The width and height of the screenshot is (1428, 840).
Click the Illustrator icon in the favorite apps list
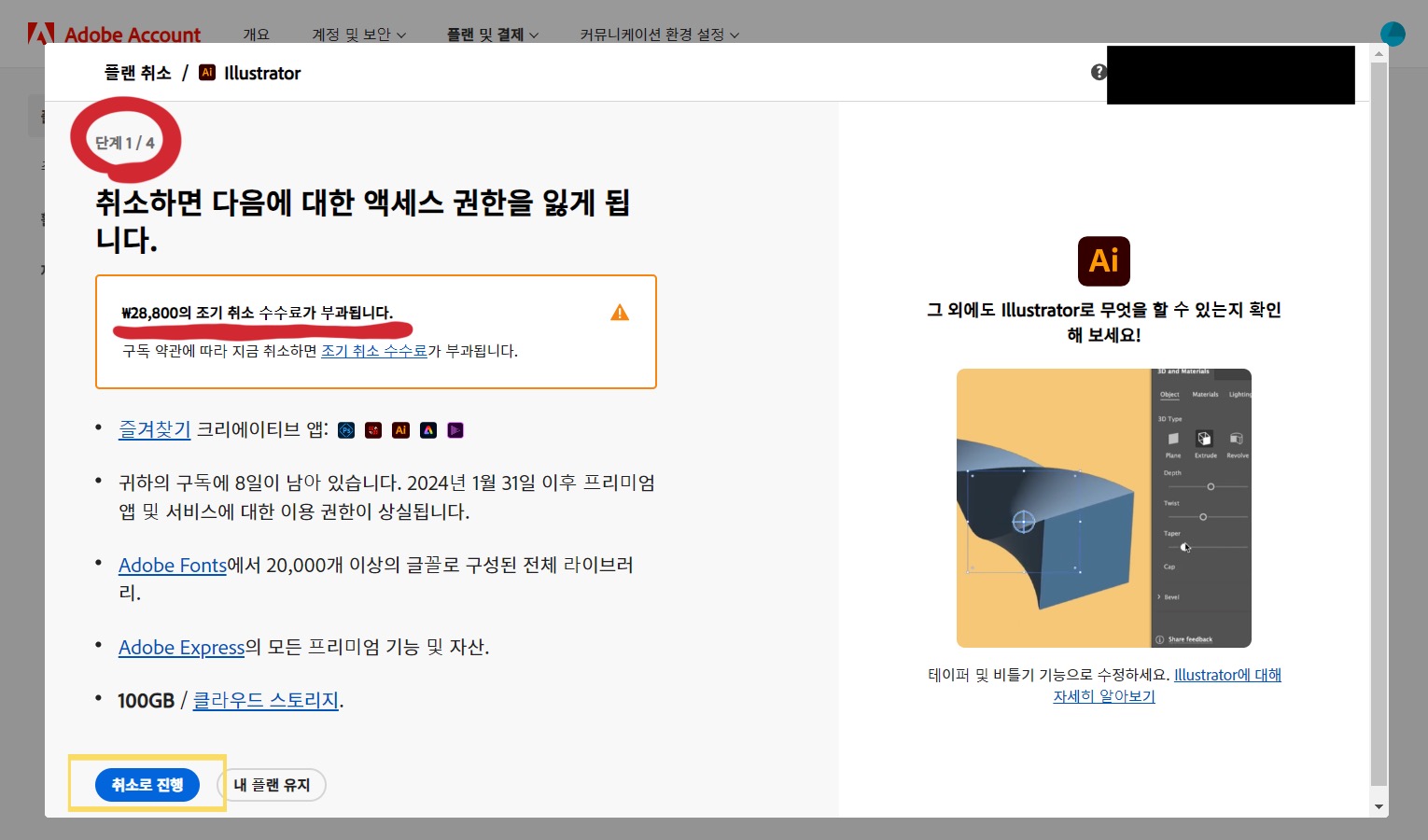pyautogui.click(x=400, y=430)
